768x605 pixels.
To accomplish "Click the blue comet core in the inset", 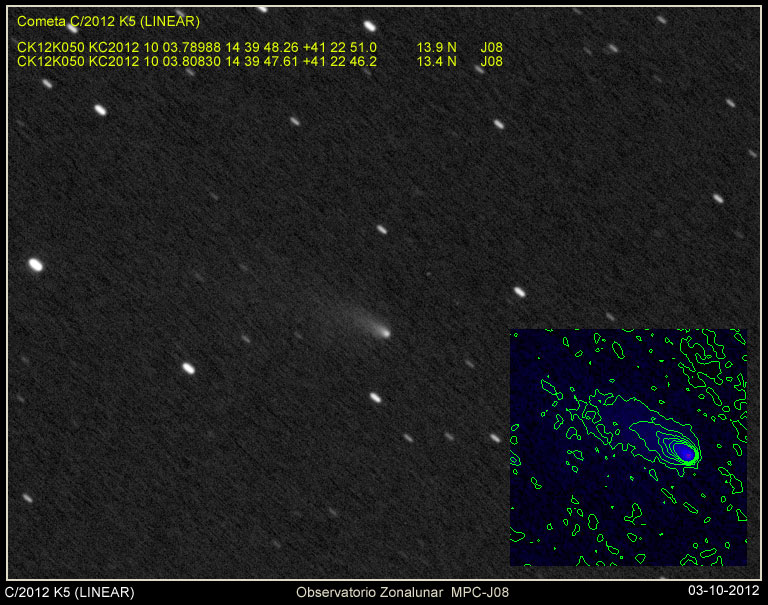I will [x=686, y=453].
